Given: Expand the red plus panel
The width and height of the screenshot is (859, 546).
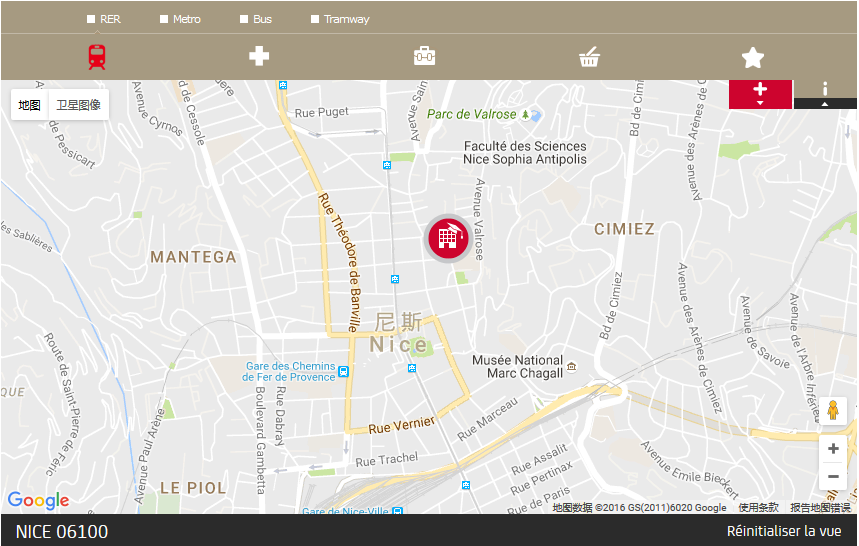Looking at the screenshot, I should (760, 94).
